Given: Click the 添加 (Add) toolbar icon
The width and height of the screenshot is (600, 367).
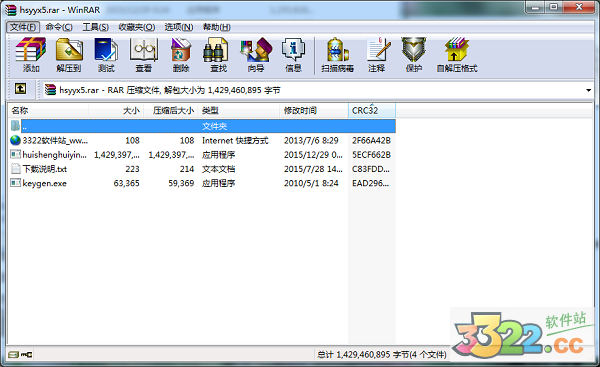Looking at the screenshot, I should click(31, 50).
